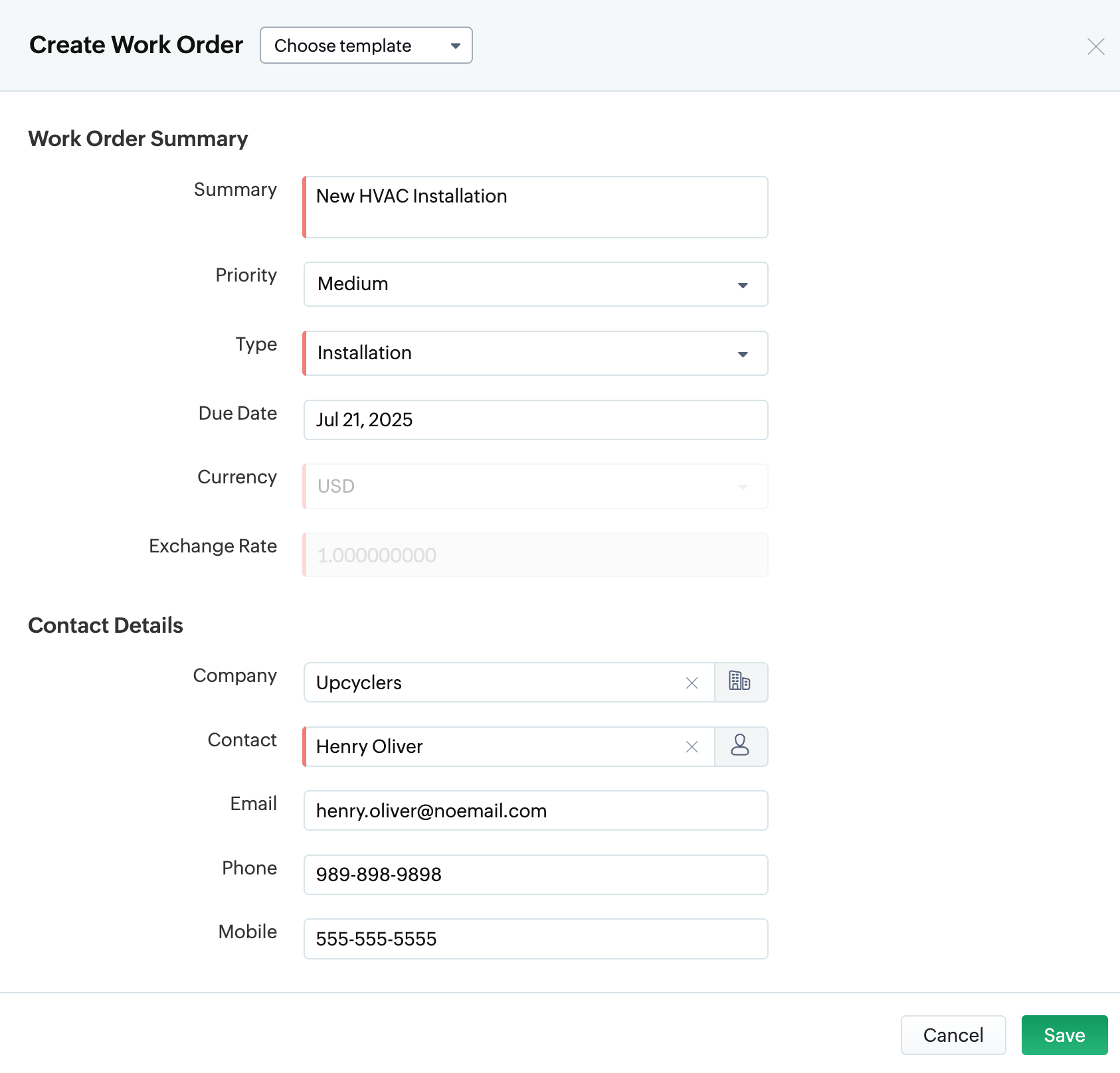
Task: Expand the Type dropdown showing Installation
Action: click(535, 353)
